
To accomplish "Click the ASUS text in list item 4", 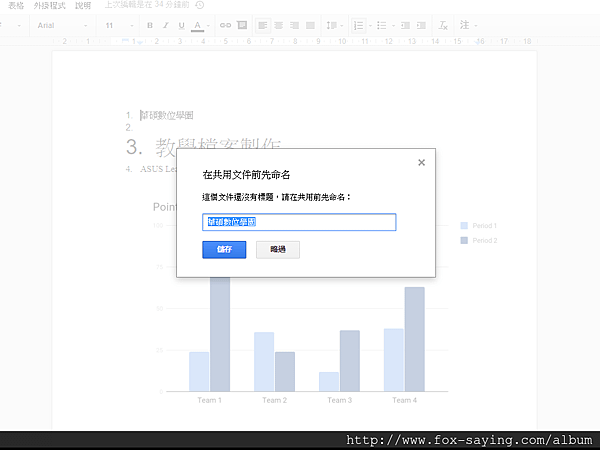I will coord(158,169).
